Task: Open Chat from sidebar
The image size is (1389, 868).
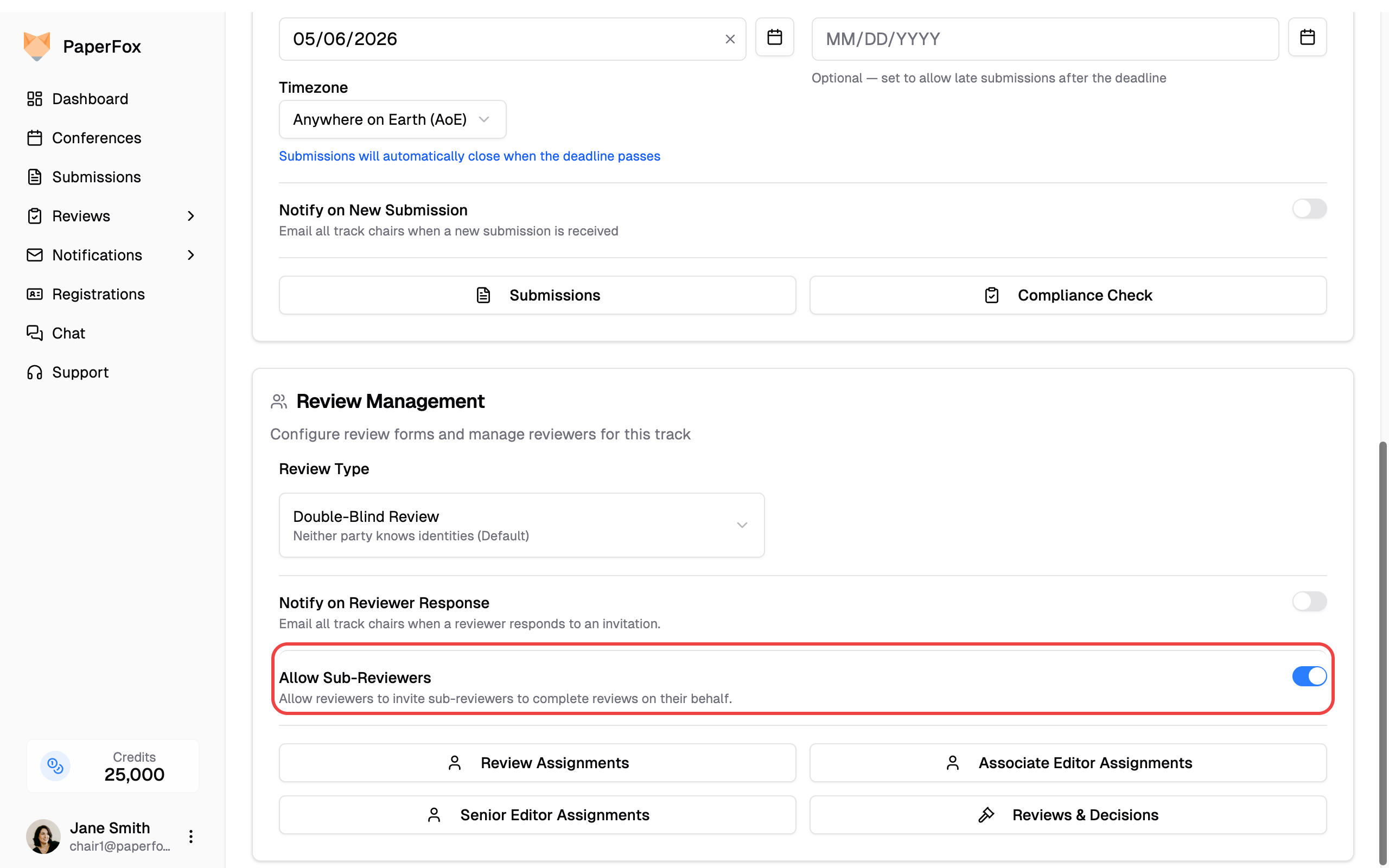Action: pyautogui.click(x=68, y=333)
